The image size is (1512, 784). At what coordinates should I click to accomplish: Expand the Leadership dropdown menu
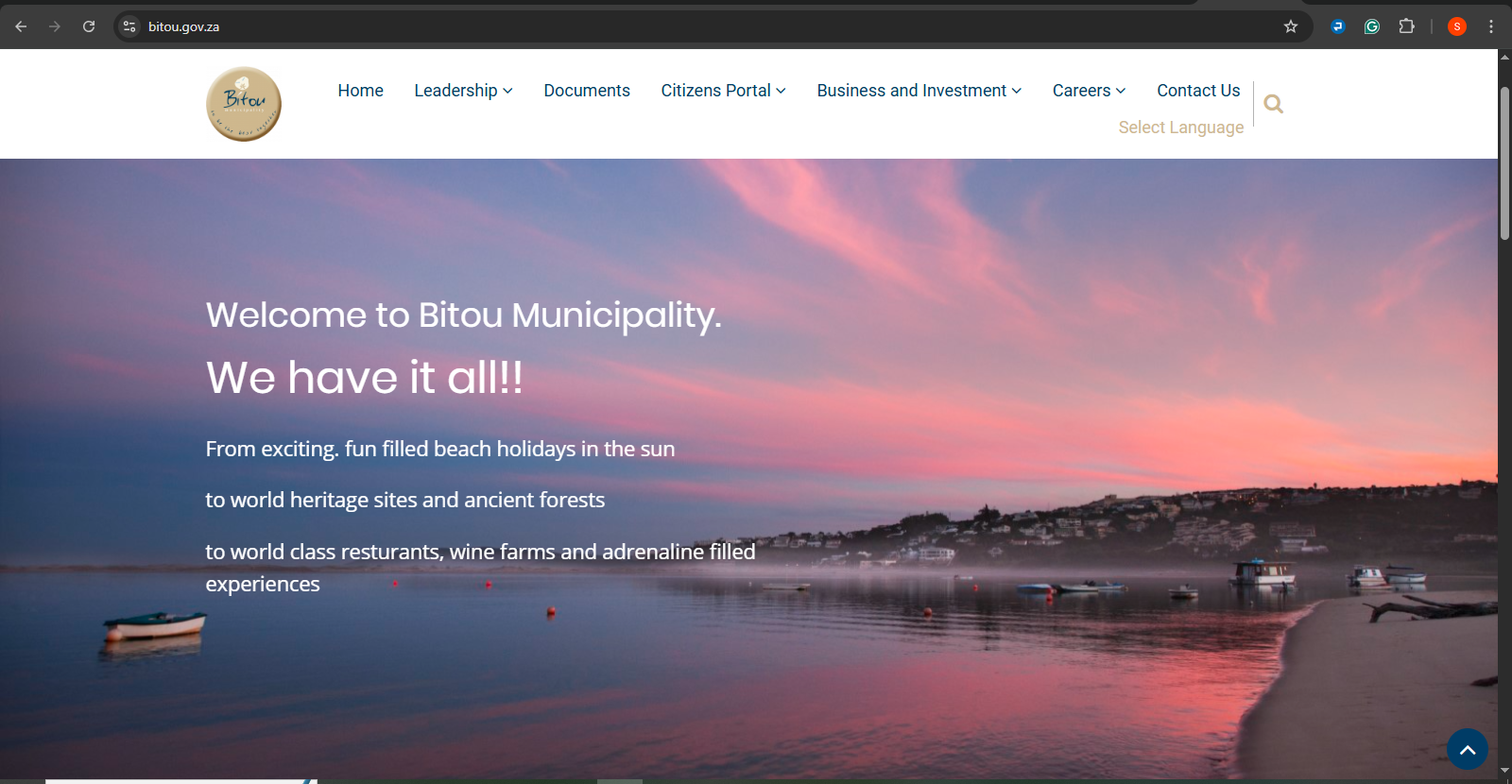click(463, 91)
